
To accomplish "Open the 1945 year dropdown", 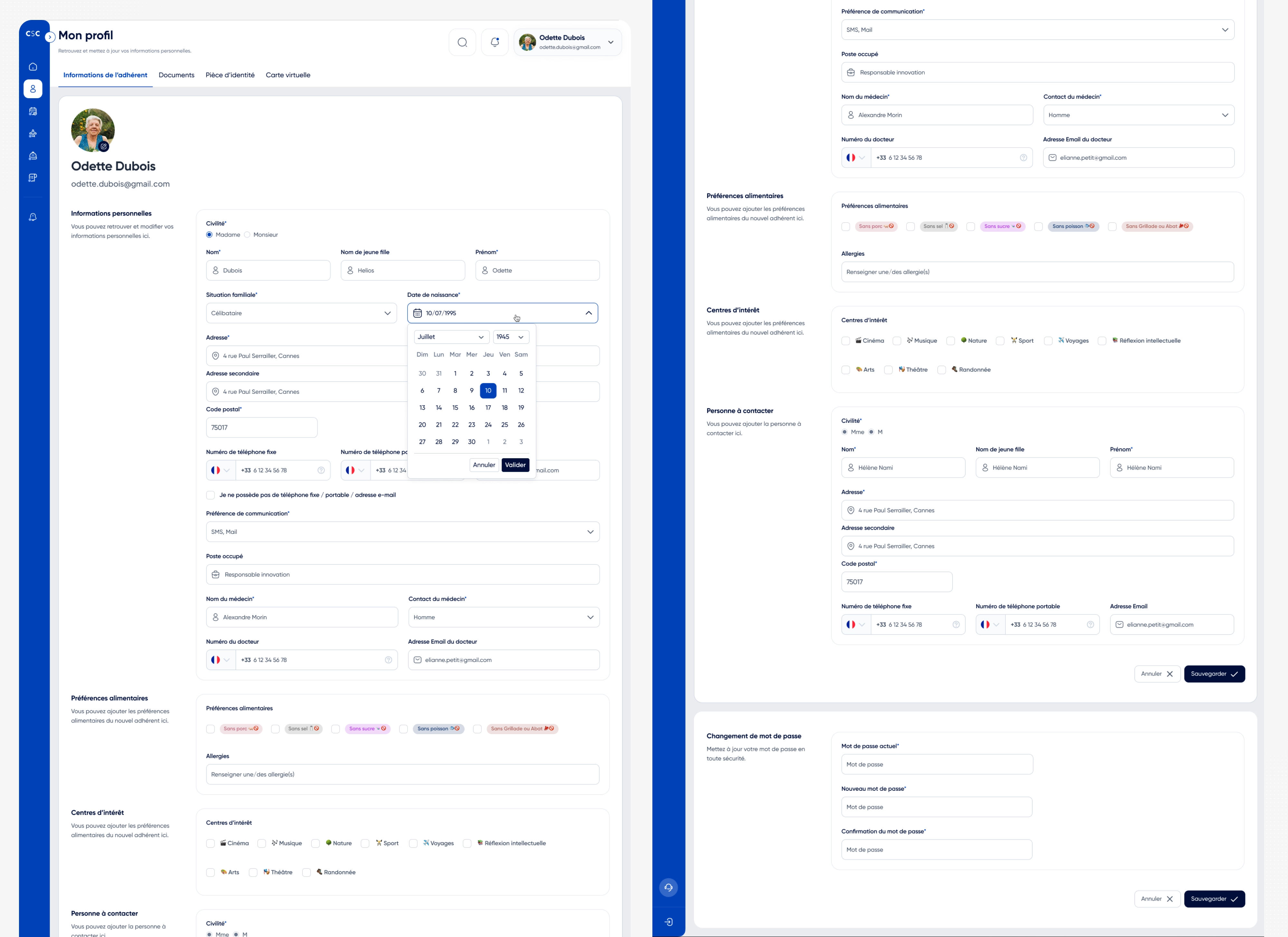I will click(x=511, y=337).
